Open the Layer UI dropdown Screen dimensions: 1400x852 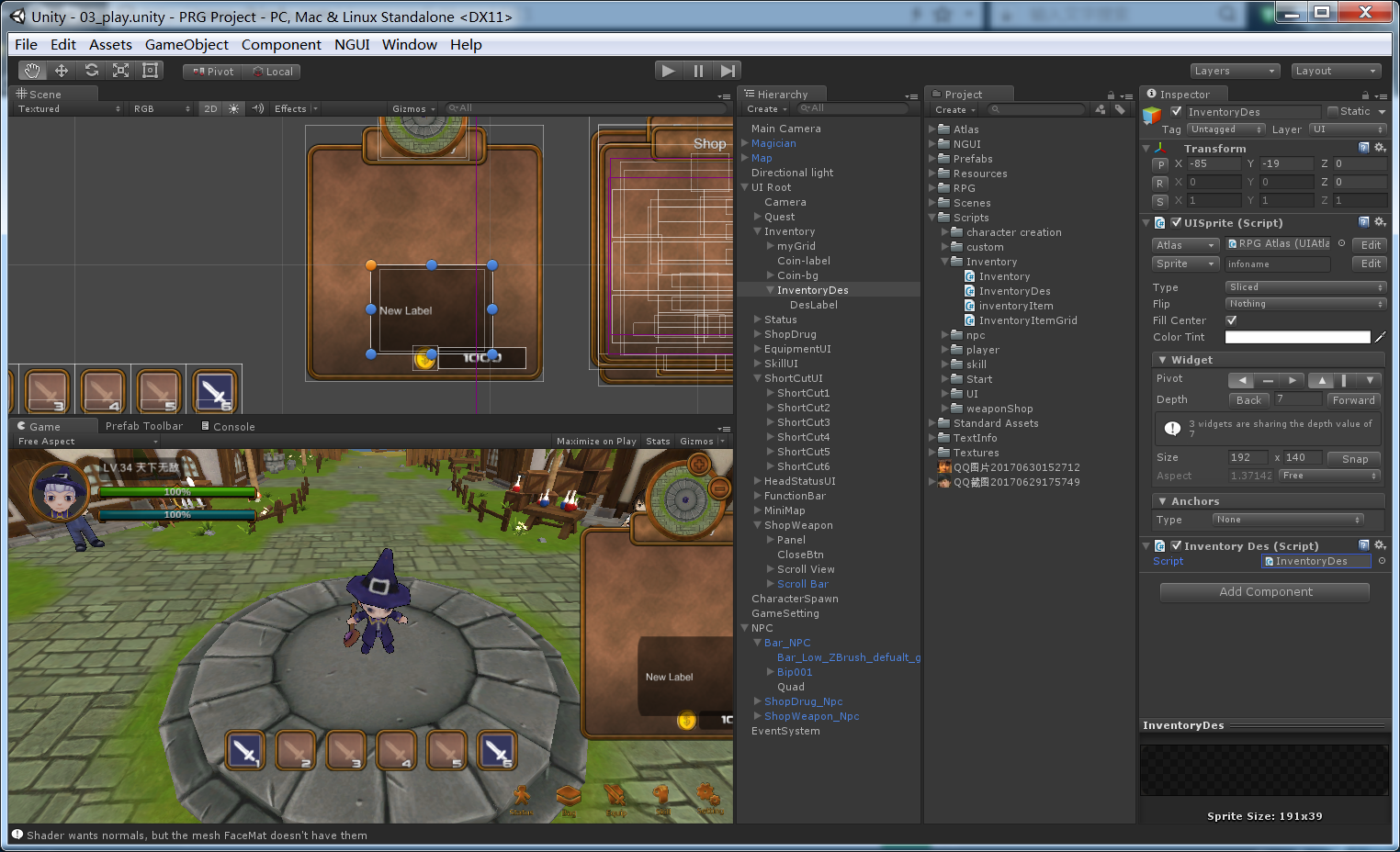[1348, 129]
